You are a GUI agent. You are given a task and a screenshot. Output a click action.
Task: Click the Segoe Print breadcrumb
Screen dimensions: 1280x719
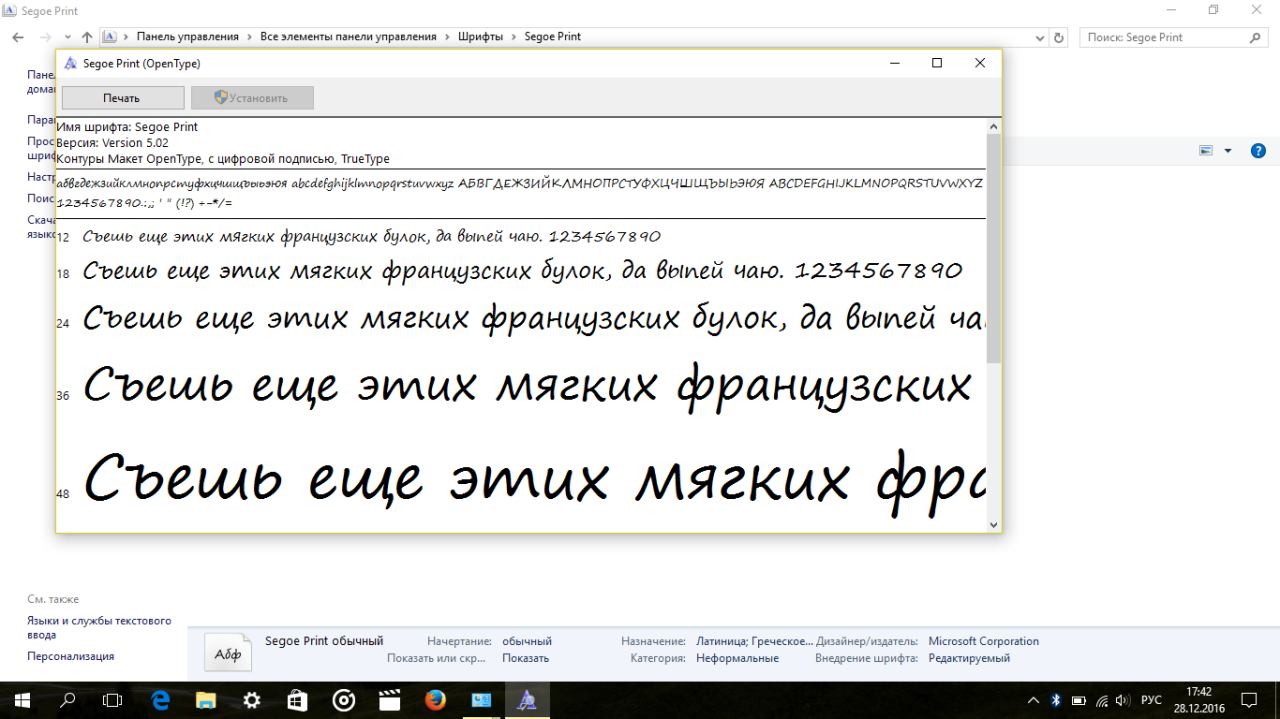pos(552,37)
